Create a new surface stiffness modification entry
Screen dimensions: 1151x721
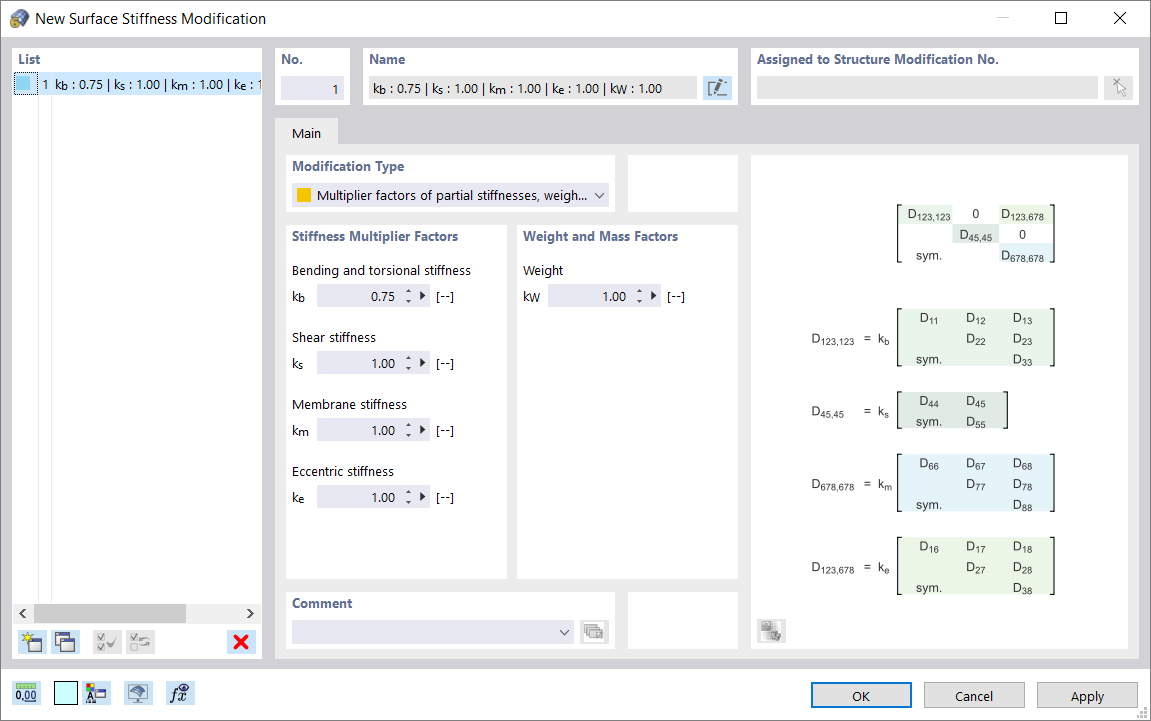31,641
